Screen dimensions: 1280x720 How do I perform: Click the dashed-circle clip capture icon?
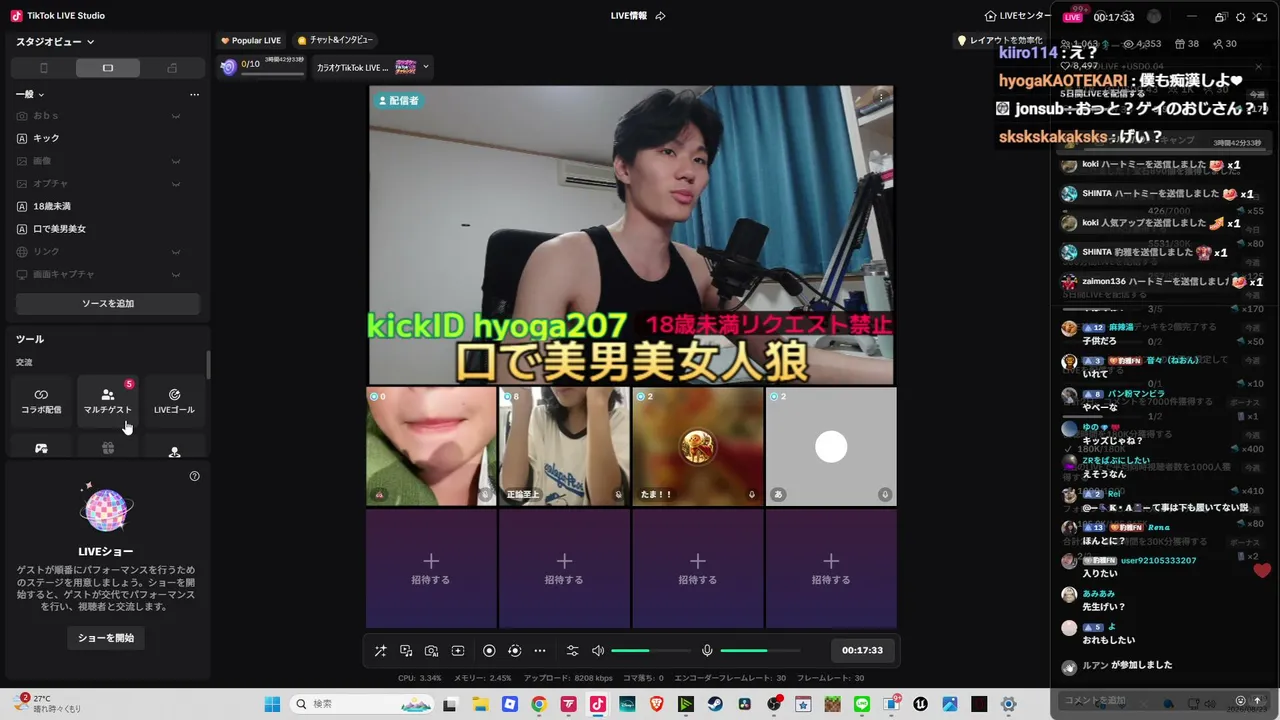pos(515,651)
